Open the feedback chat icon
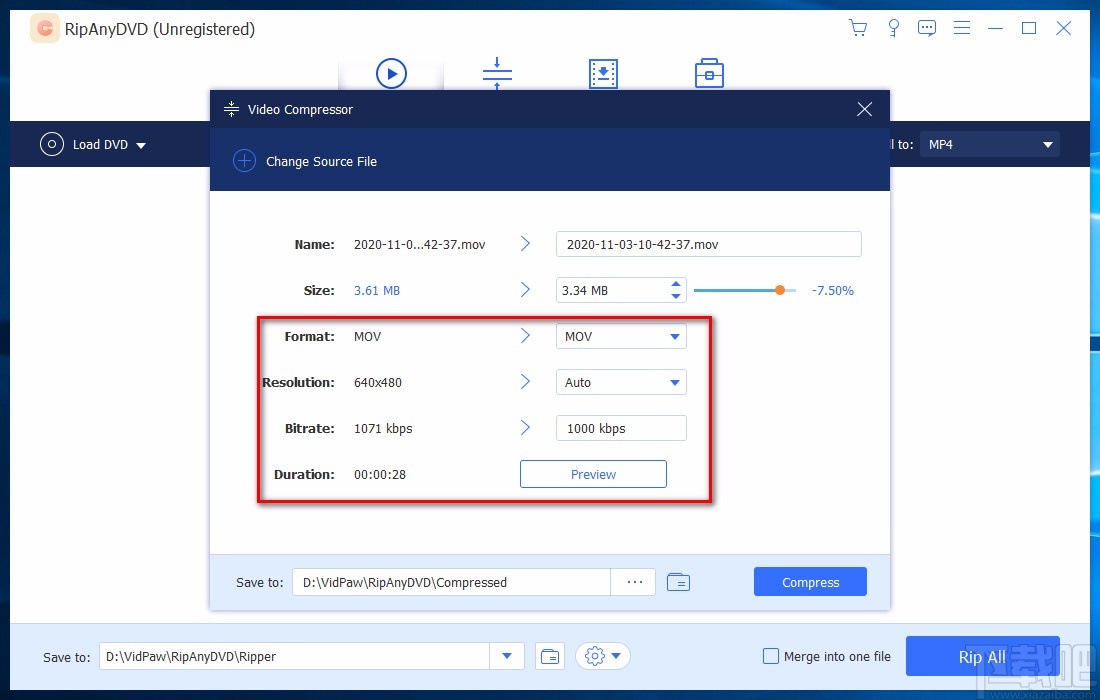Viewport: 1100px width, 700px height. pyautogui.click(x=927, y=28)
